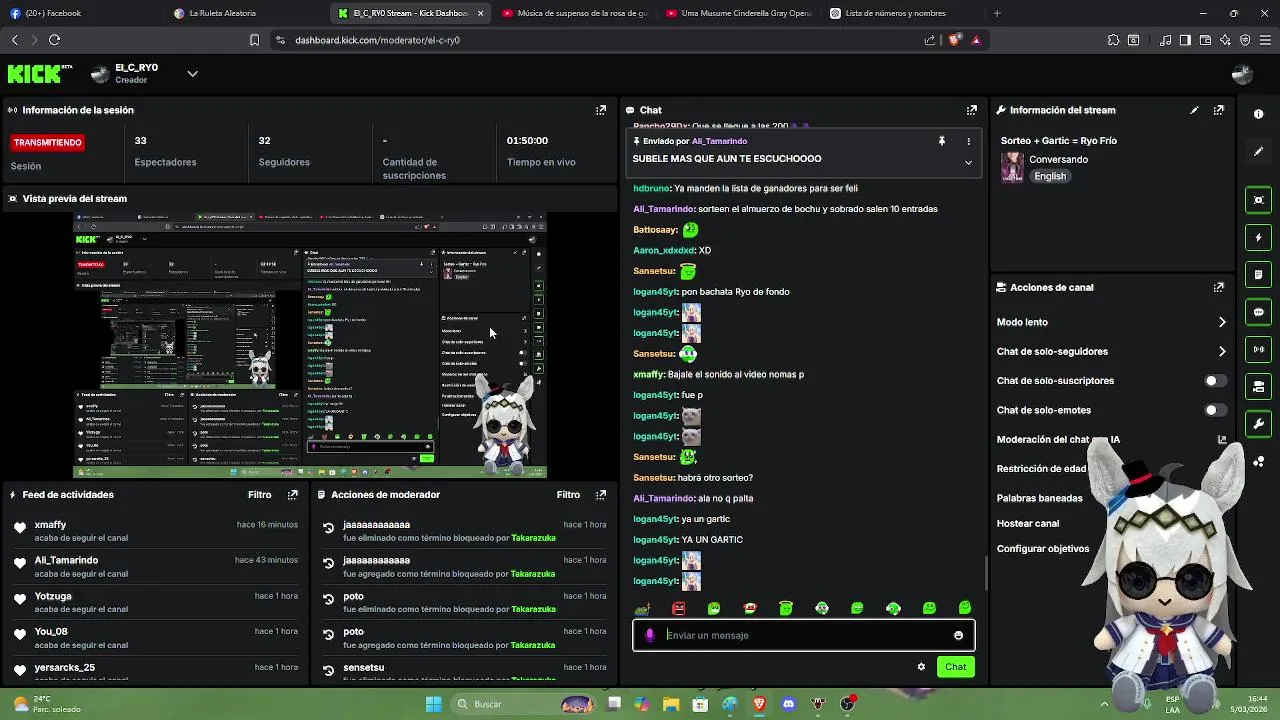This screenshot has width=1280, height=720.
Task: Pop out the Acciones de moderador panel
Action: pos(601,494)
